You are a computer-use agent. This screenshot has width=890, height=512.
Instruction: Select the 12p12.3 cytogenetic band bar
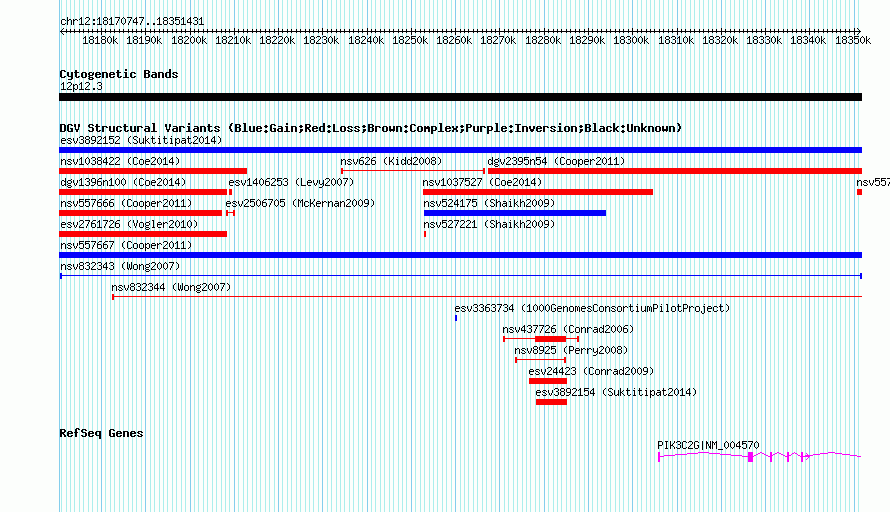[460, 97]
